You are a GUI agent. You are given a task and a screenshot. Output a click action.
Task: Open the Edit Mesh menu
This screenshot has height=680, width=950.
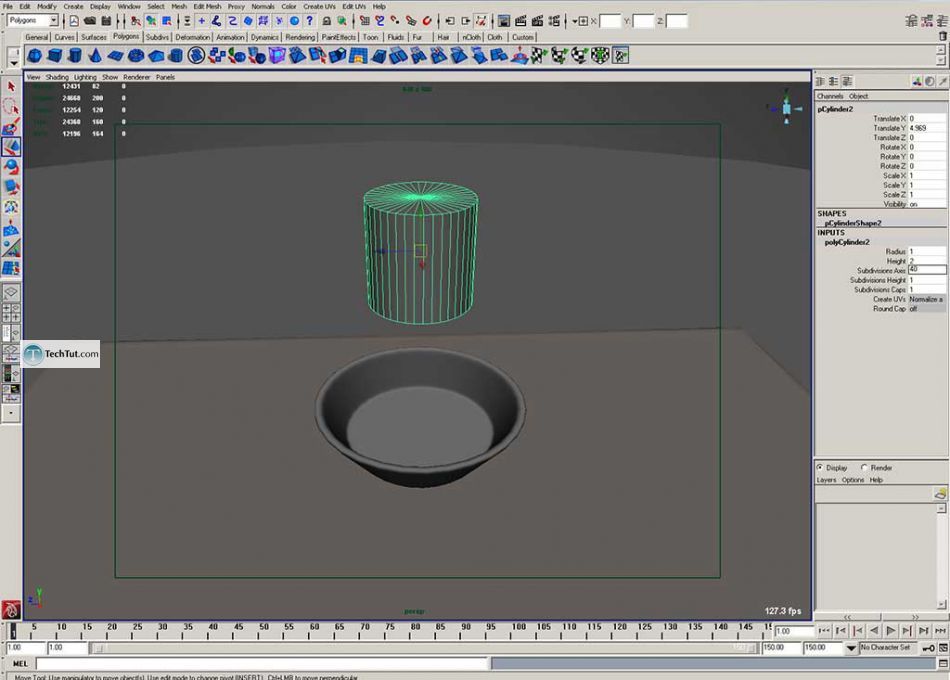click(207, 7)
